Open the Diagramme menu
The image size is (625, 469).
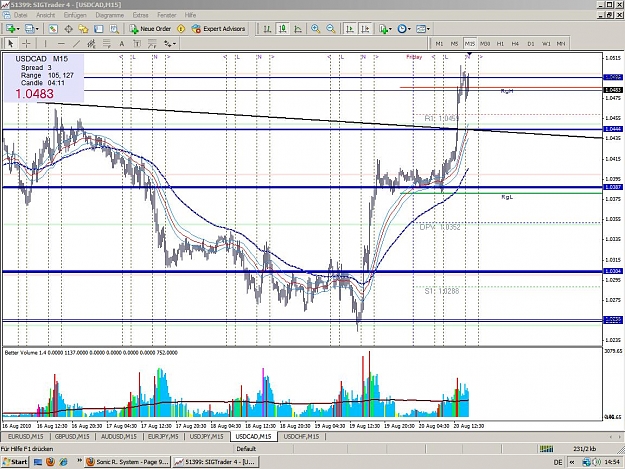(x=110, y=15)
